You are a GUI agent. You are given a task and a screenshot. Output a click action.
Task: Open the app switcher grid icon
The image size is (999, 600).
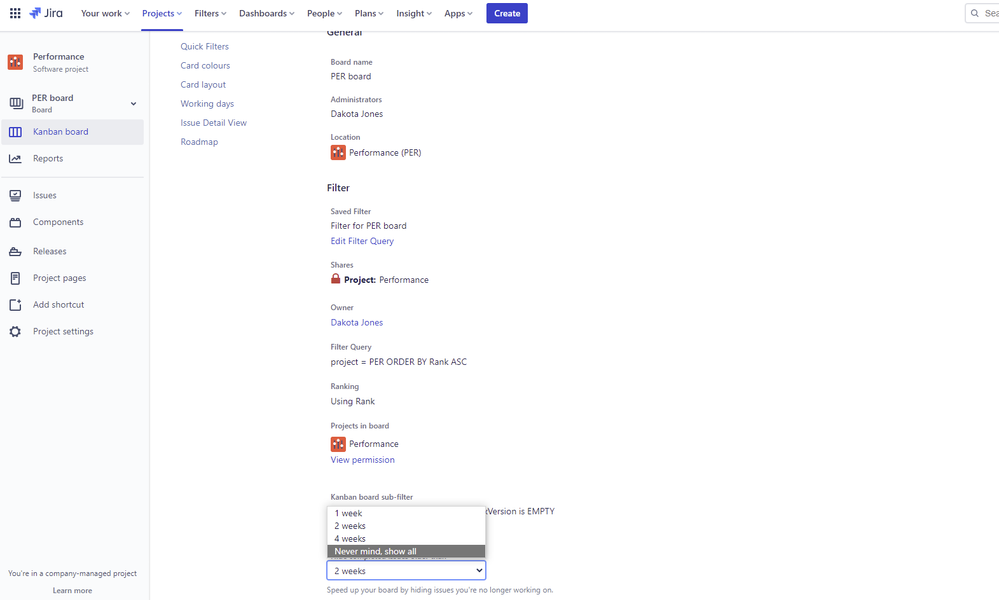click(x=15, y=13)
